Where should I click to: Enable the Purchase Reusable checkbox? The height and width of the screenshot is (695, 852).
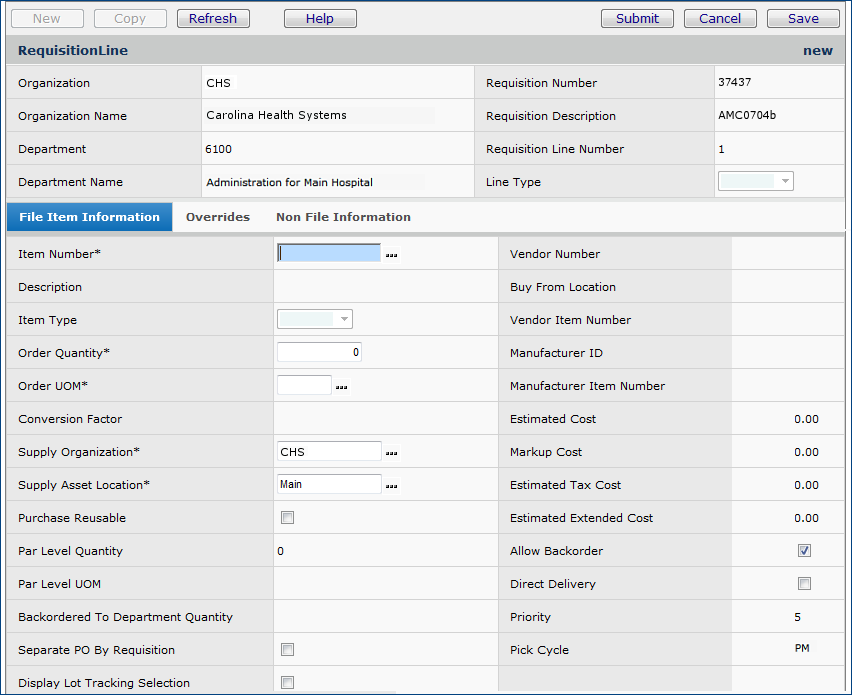point(288,518)
